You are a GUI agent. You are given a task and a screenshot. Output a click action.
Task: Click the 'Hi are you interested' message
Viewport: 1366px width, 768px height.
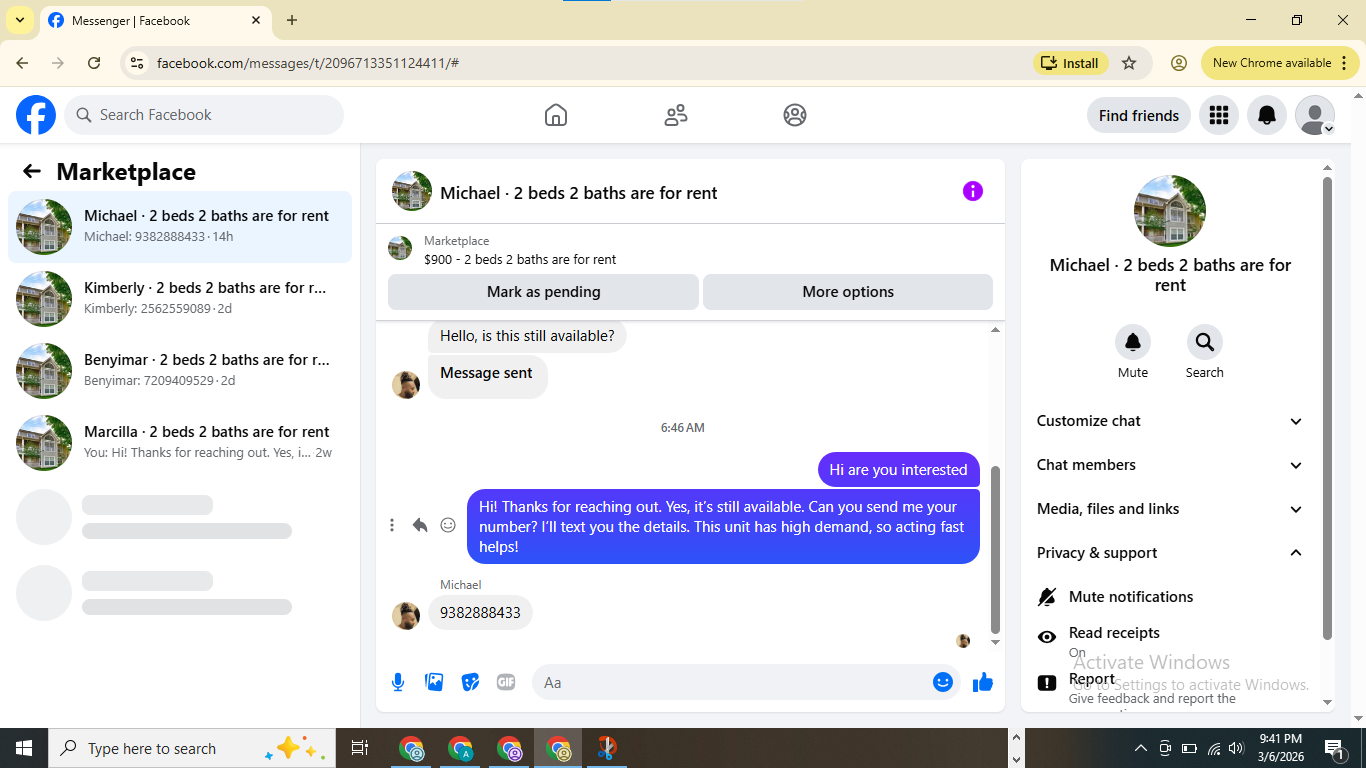point(898,470)
